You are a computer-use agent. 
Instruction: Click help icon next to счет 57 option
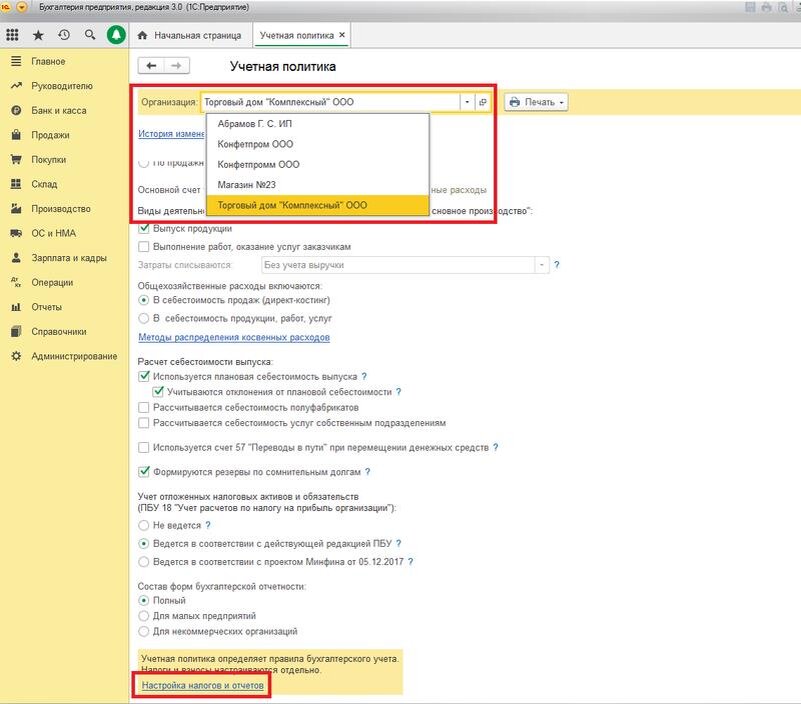coord(496,447)
